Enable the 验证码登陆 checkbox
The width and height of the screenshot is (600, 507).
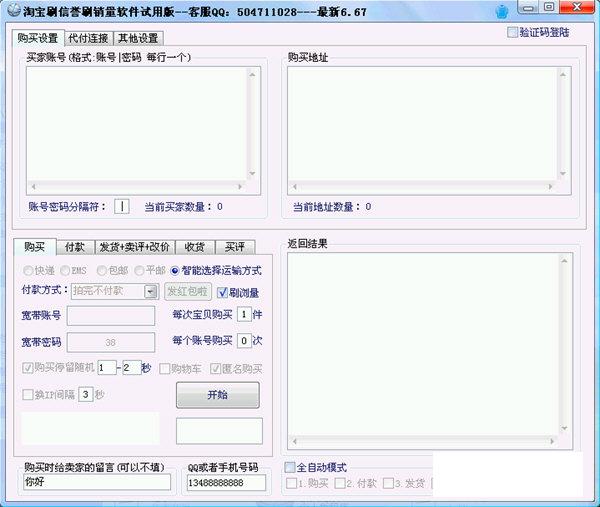pos(512,32)
